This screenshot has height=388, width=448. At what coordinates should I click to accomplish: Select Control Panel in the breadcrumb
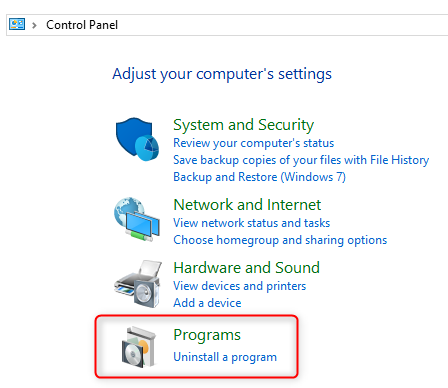coord(82,25)
